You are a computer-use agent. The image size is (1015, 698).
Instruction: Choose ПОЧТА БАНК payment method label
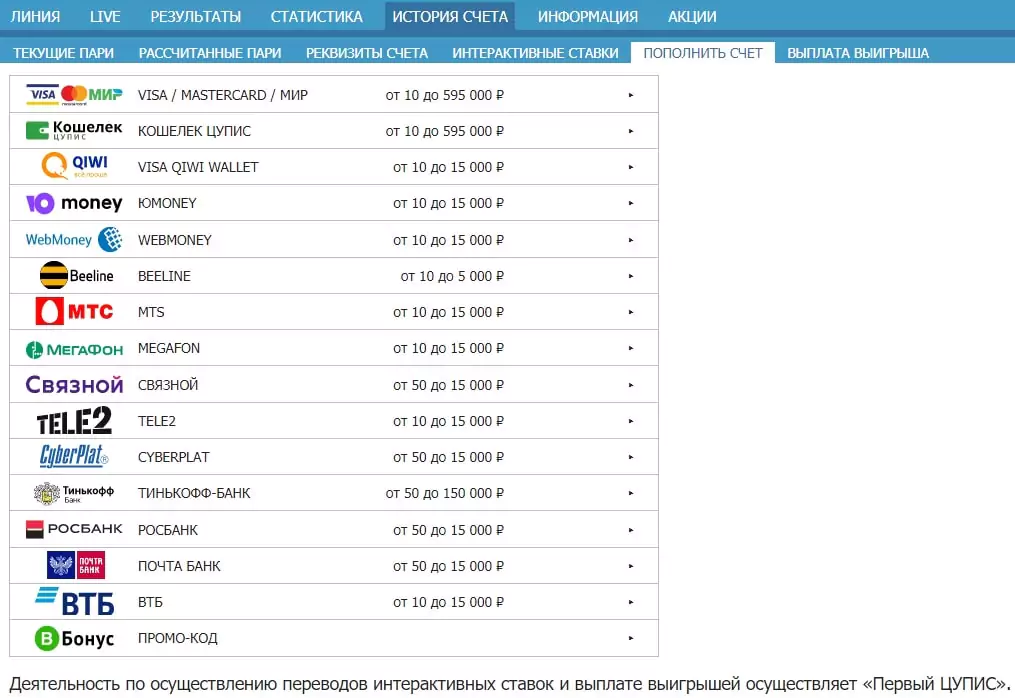pyautogui.click(x=179, y=567)
